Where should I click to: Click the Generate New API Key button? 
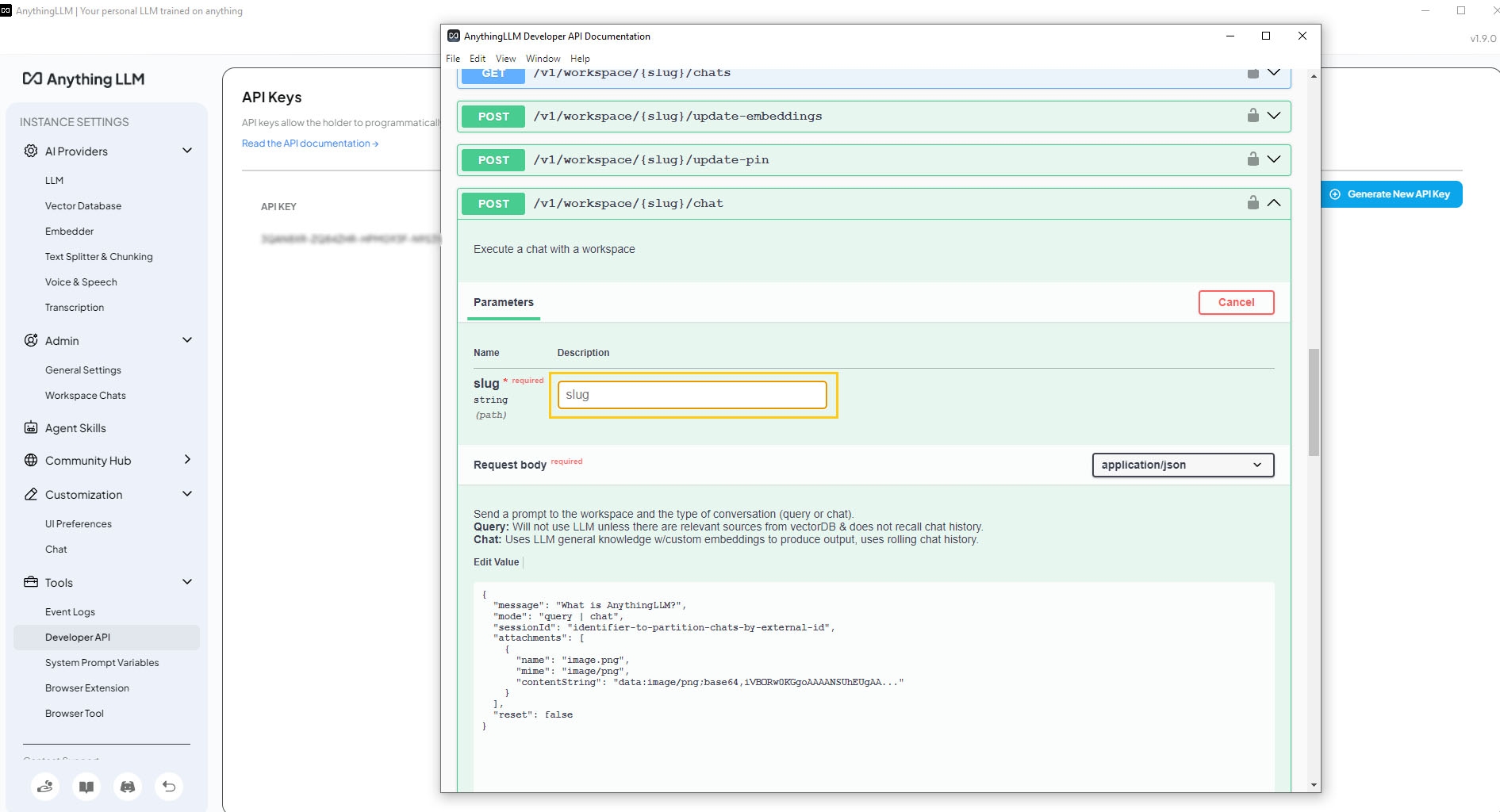1391,193
